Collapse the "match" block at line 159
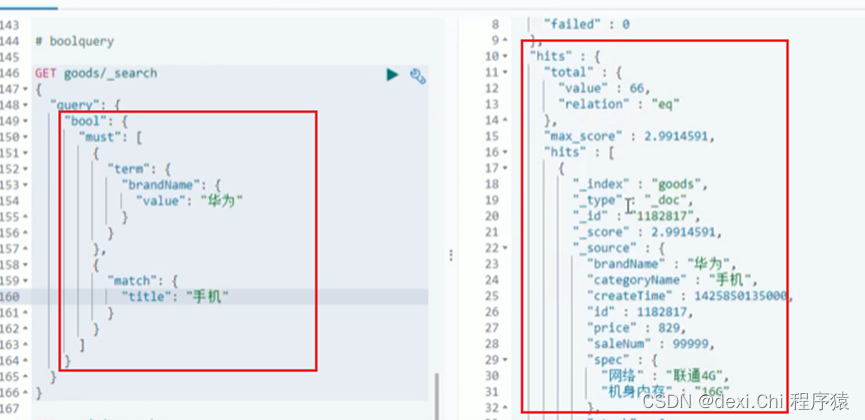 (26, 281)
